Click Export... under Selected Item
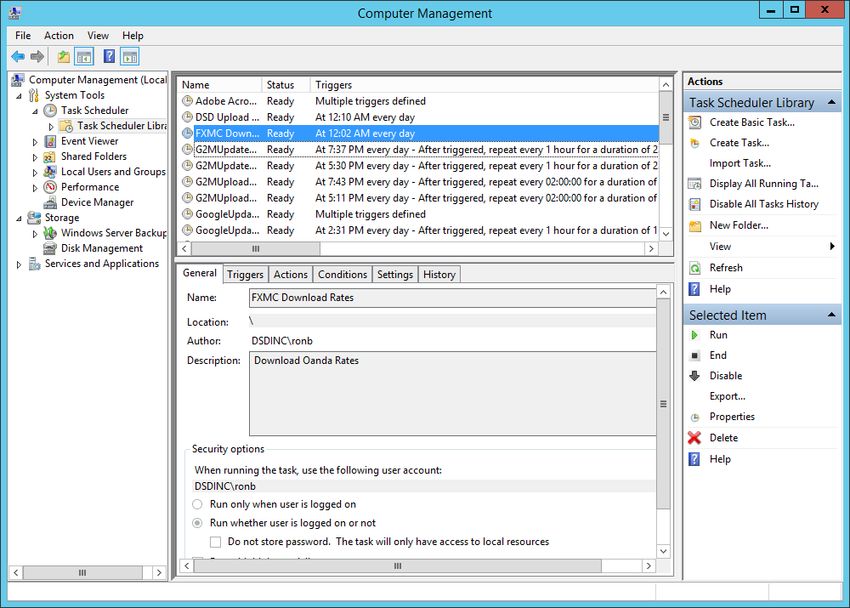 click(x=727, y=396)
